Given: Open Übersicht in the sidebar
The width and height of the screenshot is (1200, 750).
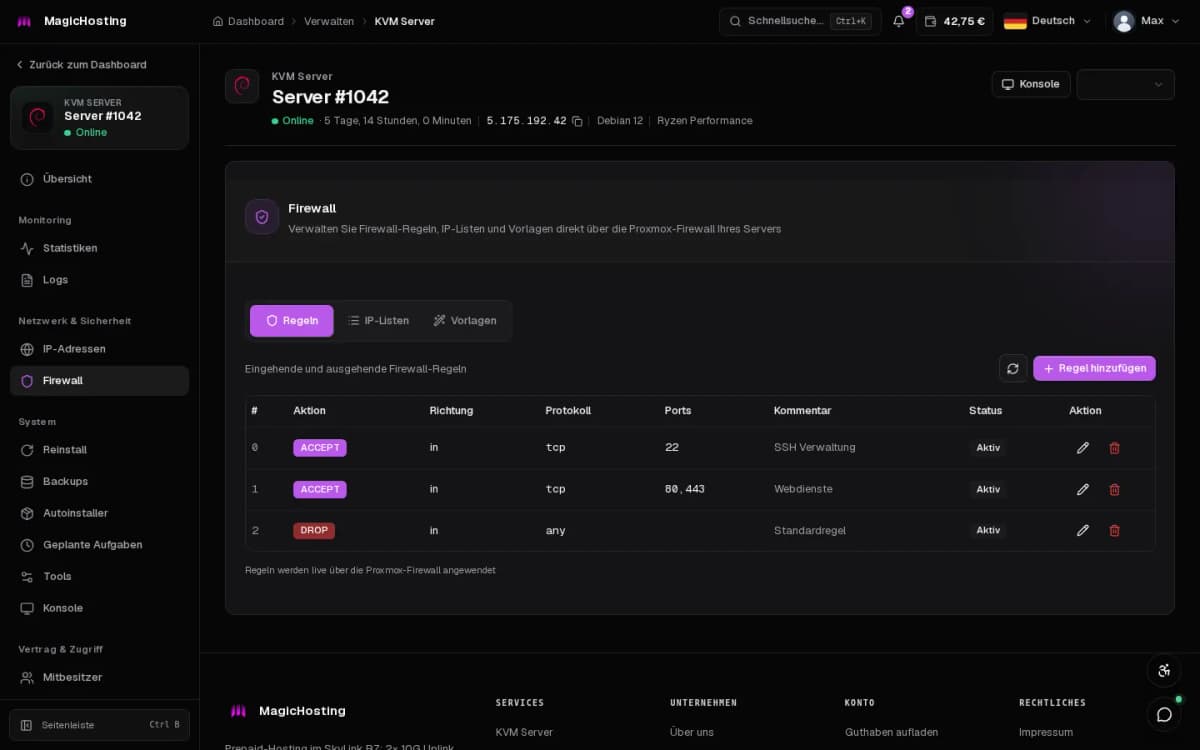Looking at the screenshot, I should pos(99,179).
